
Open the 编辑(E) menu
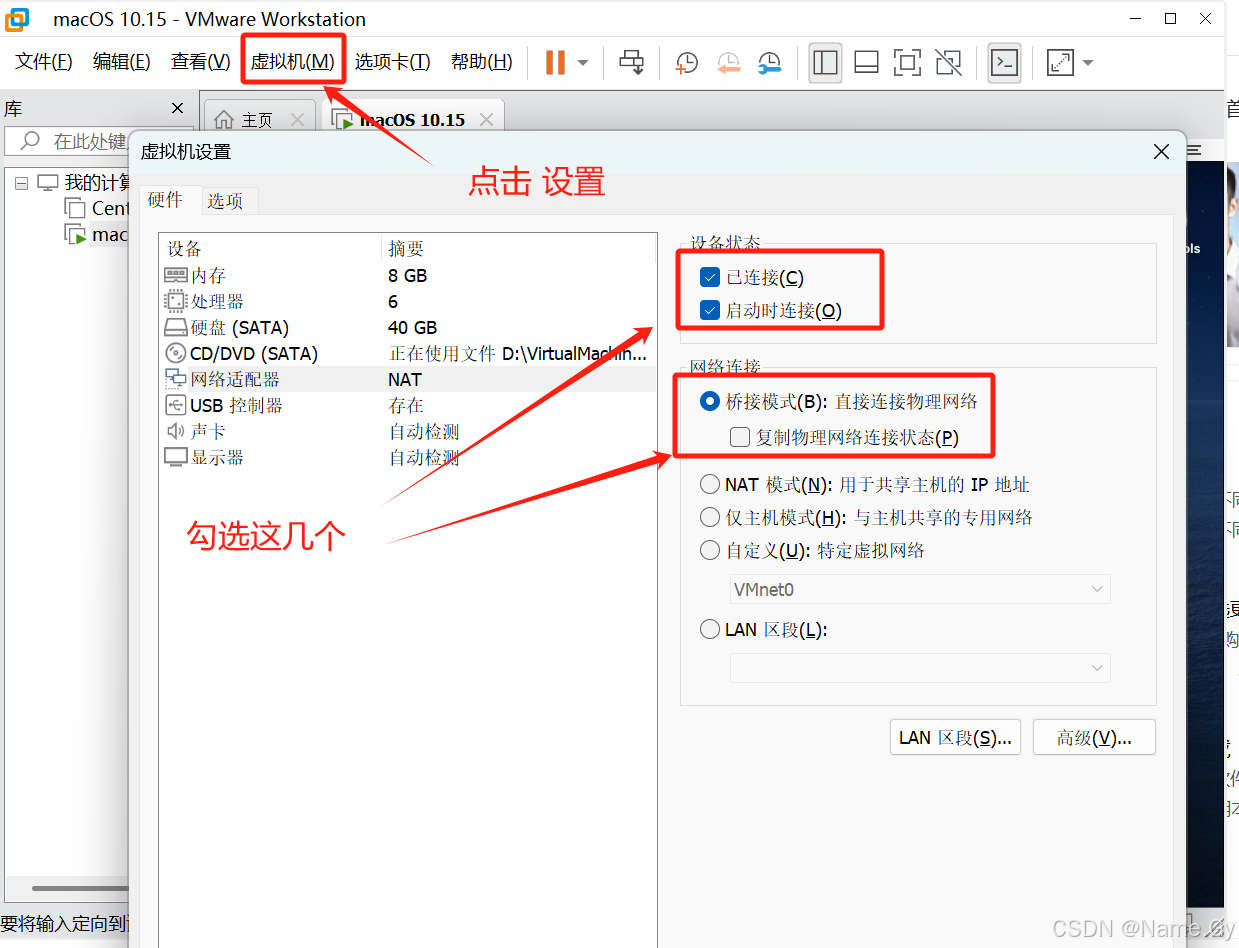[122, 62]
